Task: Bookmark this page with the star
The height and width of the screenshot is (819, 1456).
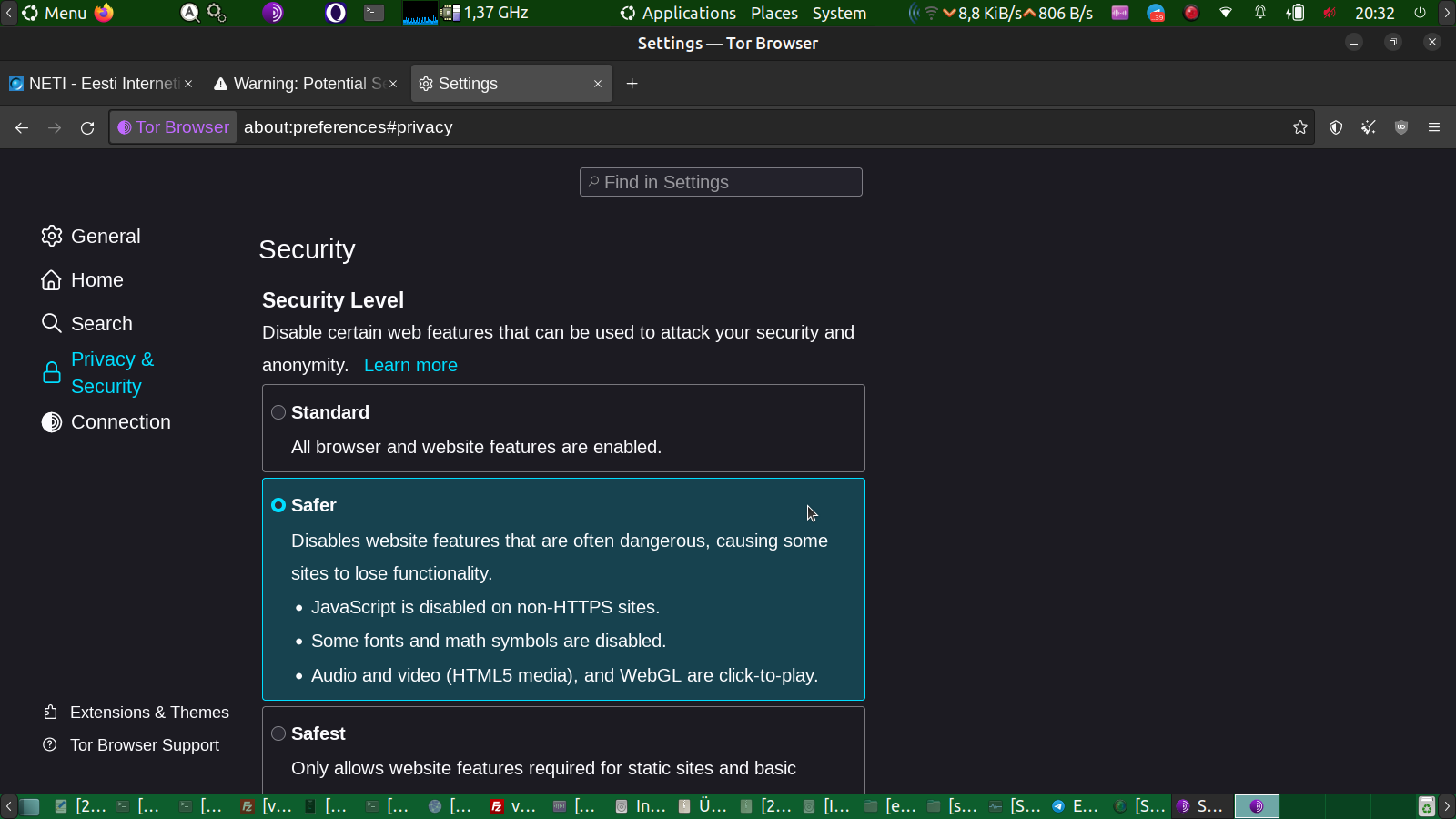Action: click(1300, 127)
